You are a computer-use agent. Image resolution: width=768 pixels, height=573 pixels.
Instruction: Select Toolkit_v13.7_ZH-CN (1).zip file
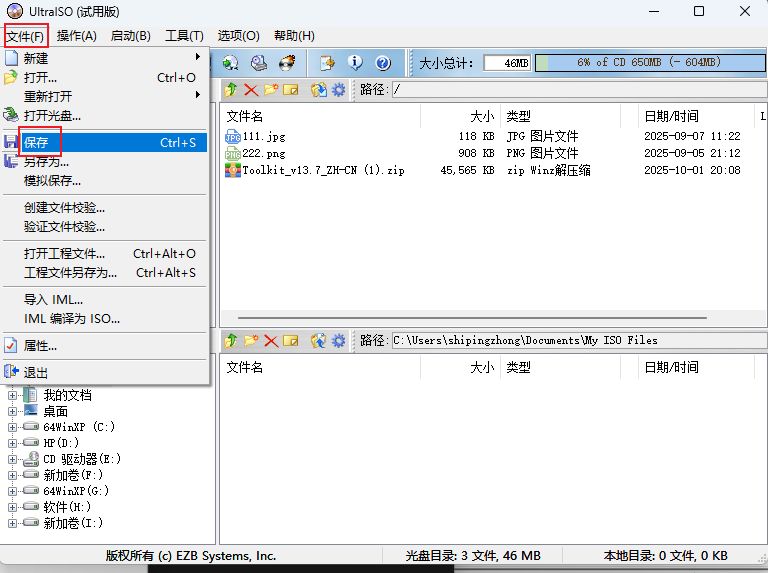[323, 170]
